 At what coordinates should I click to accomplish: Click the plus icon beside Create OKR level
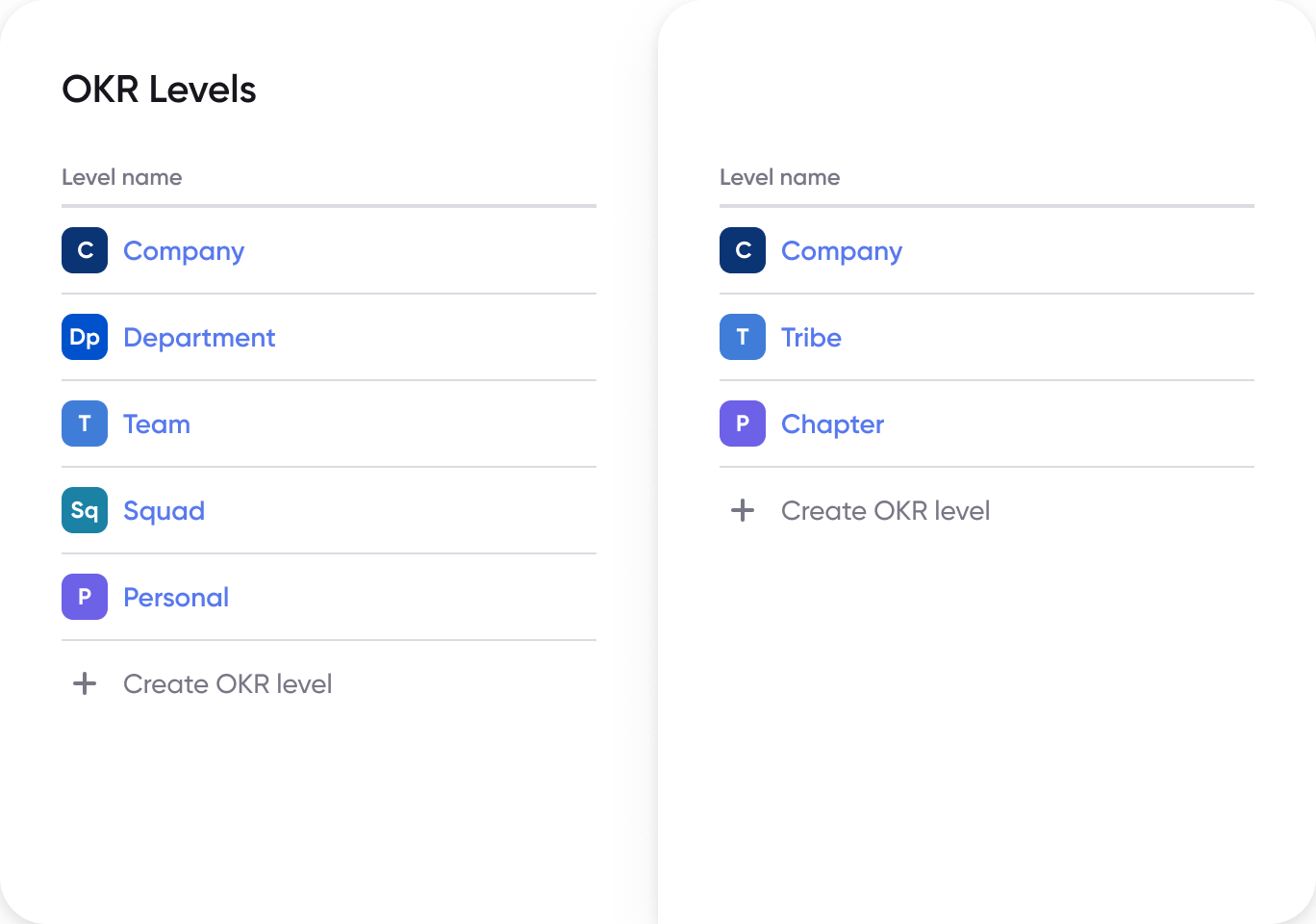pos(85,683)
